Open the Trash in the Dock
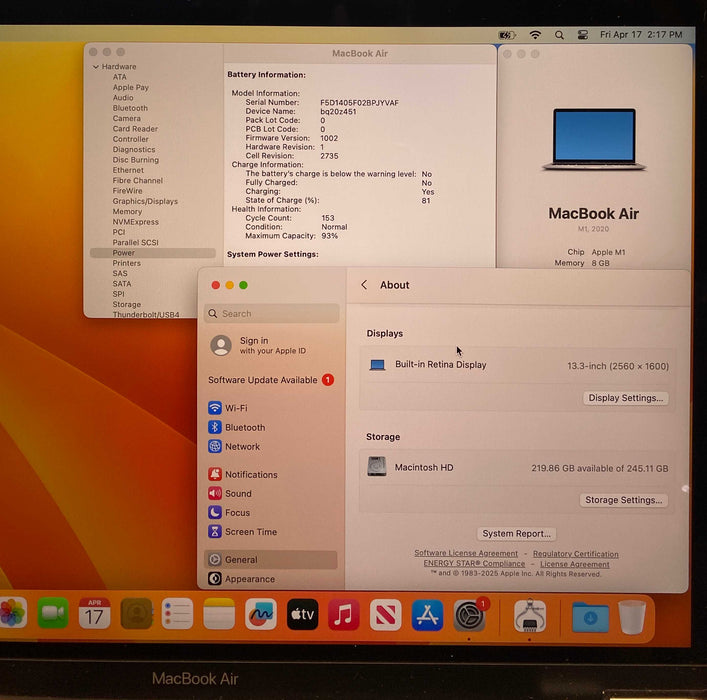This screenshot has height=700, width=707. tap(632, 617)
